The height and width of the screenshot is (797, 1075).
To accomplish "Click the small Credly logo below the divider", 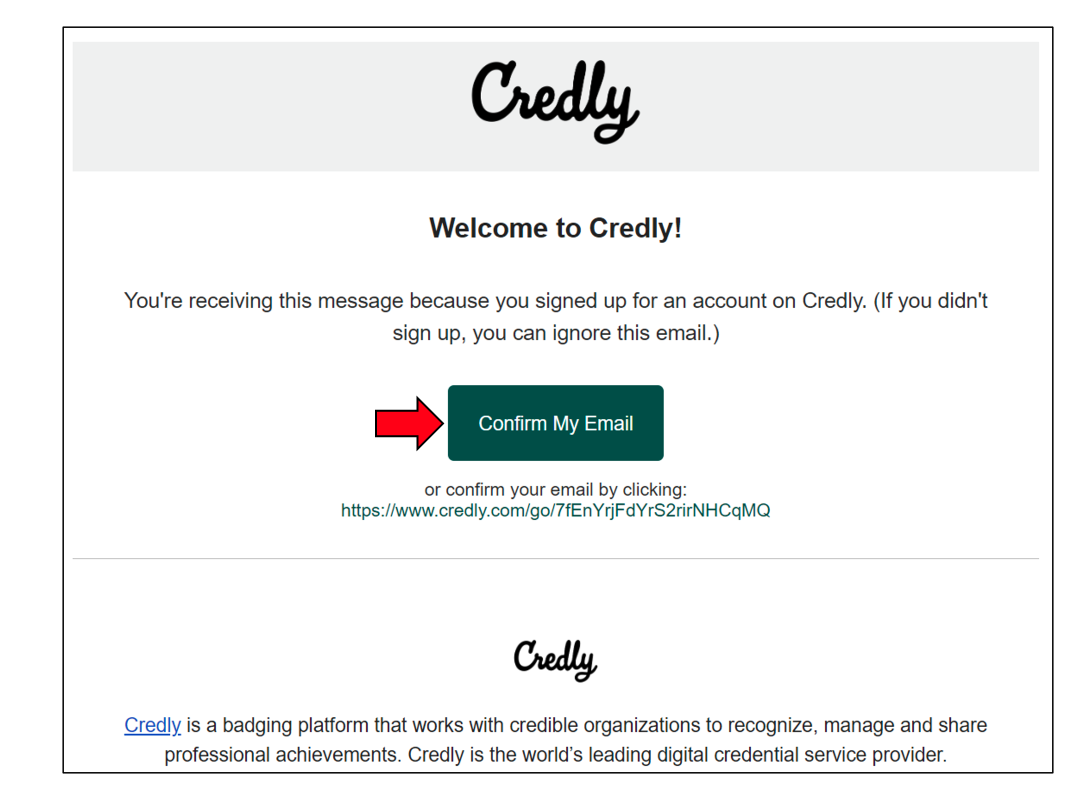I will pos(555,659).
